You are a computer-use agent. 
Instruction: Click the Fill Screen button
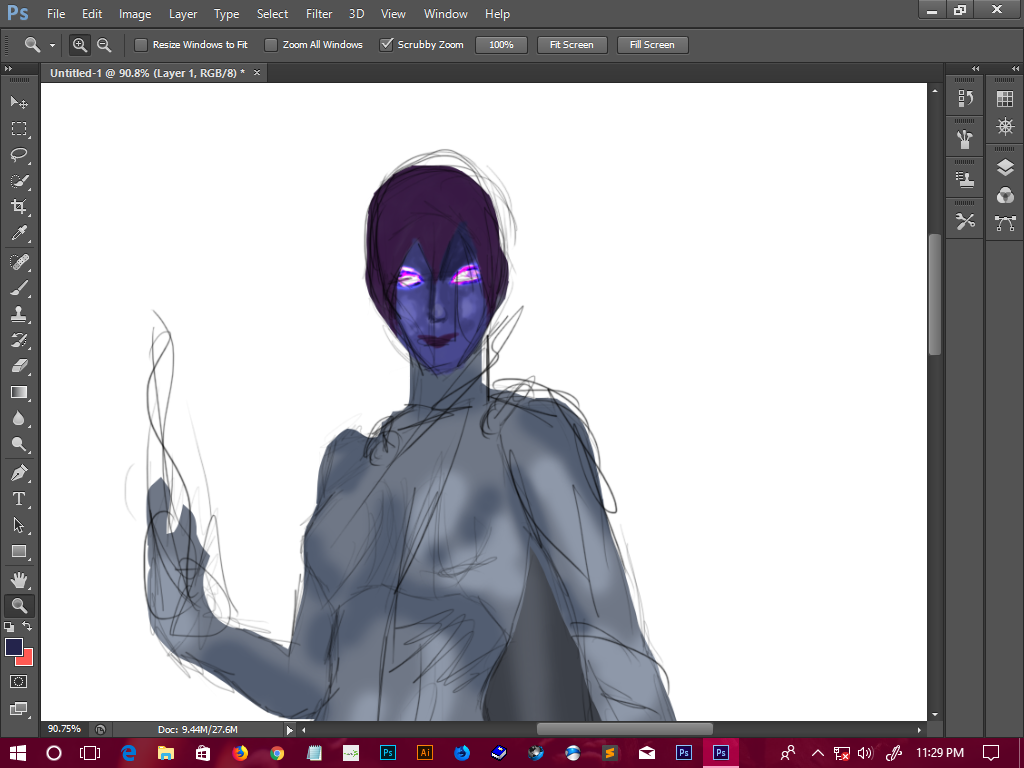[x=652, y=44]
